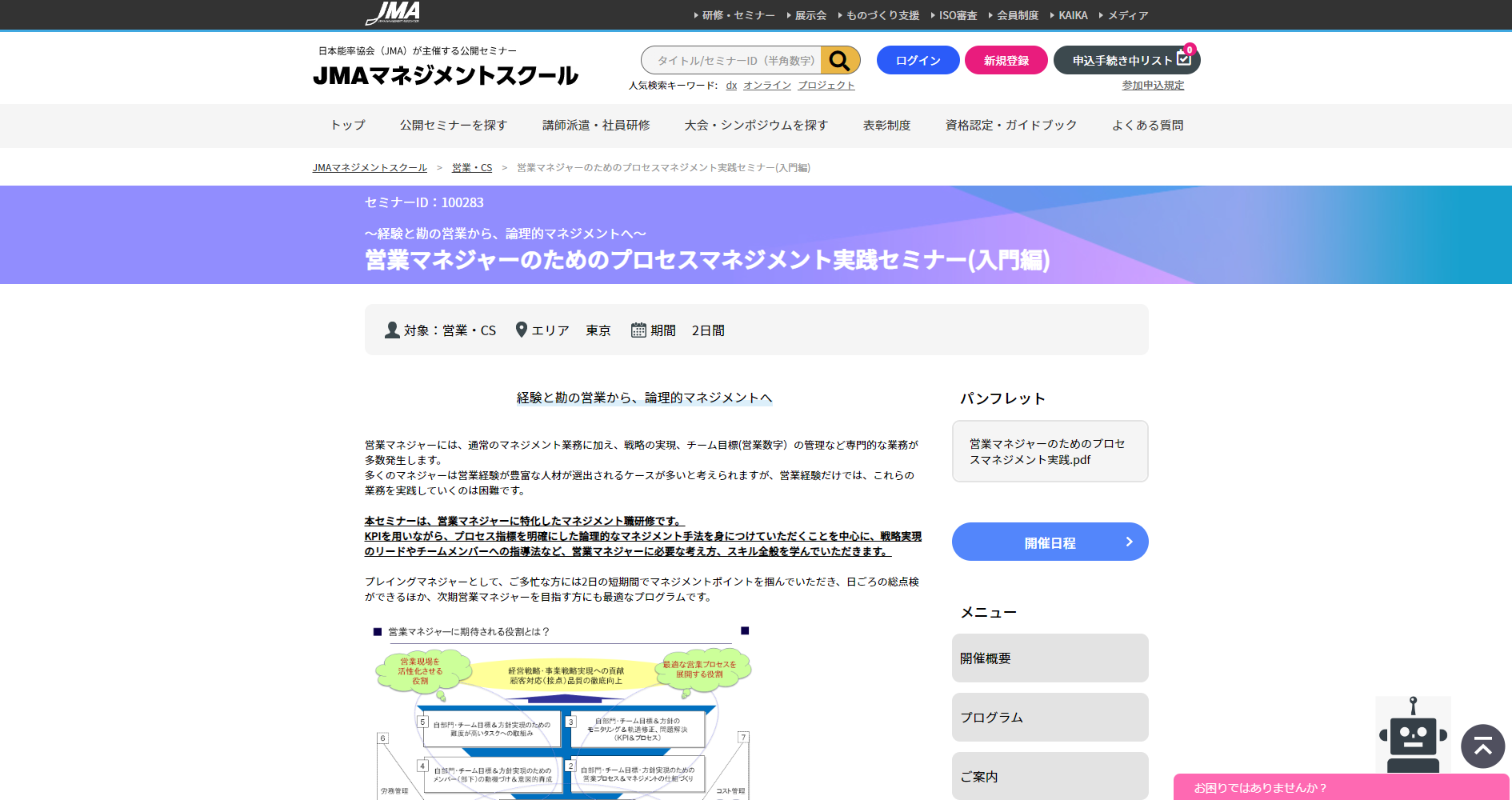
Task: Open the 申込手続き中リスト checklist icon
Action: [x=1184, y=58]
